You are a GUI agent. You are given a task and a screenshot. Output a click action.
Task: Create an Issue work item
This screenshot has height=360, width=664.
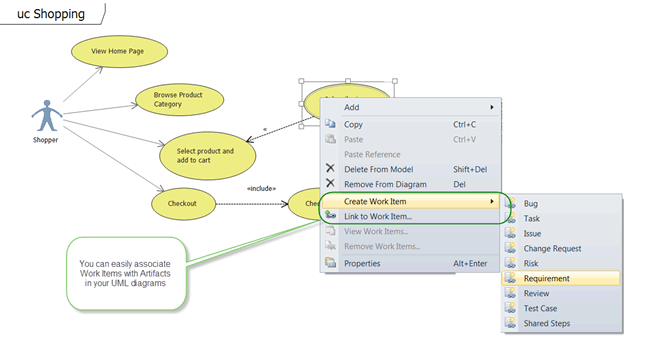(x=561, y=233)
